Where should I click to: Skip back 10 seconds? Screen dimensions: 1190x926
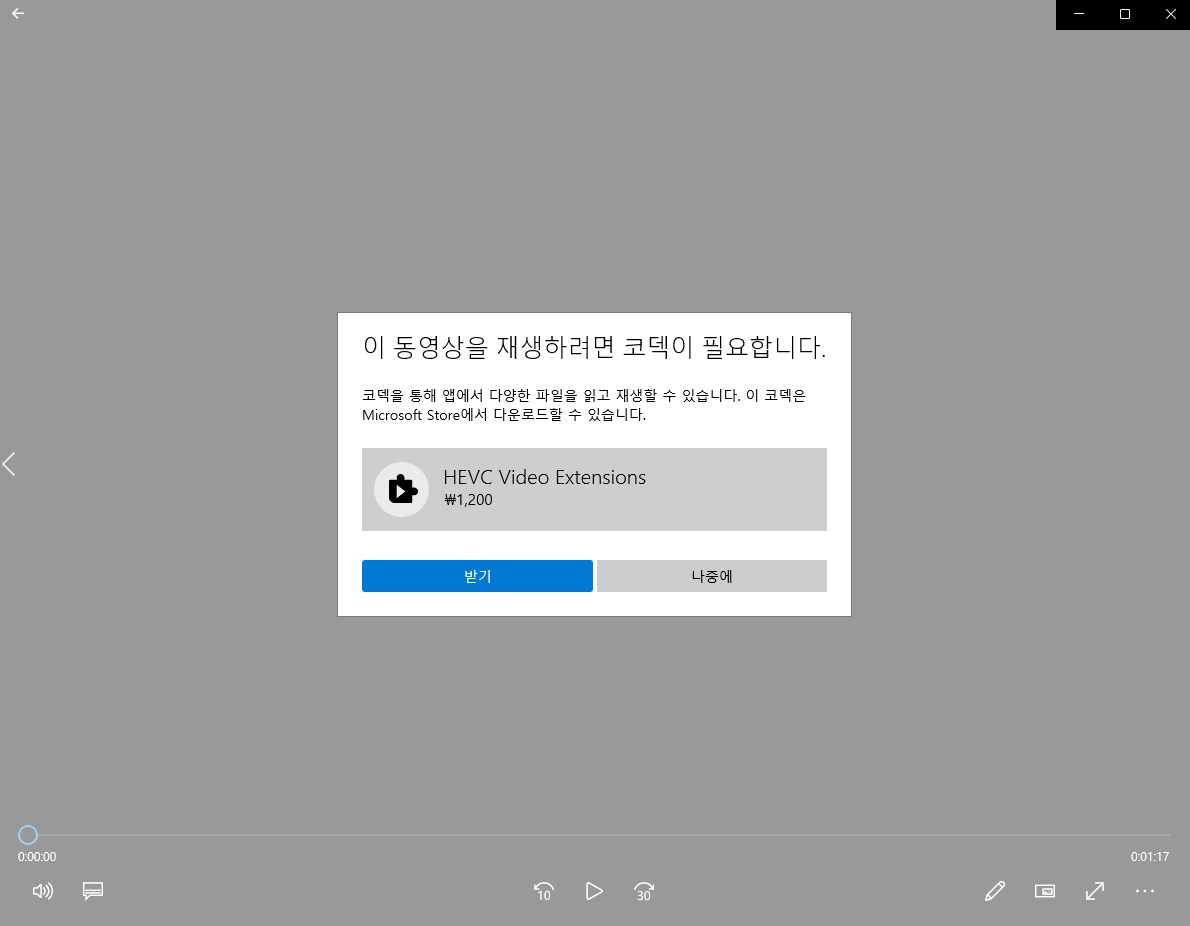[x=543, y=891]
